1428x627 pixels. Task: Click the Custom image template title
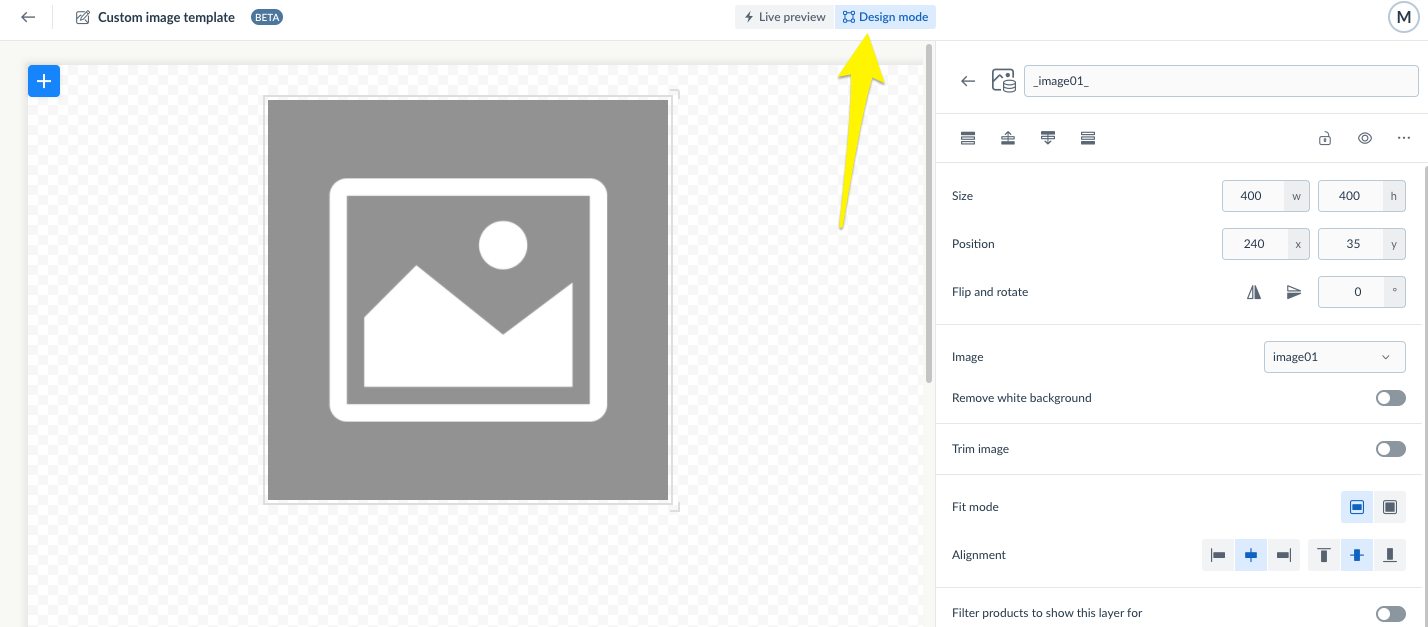(x=166, y=17)
